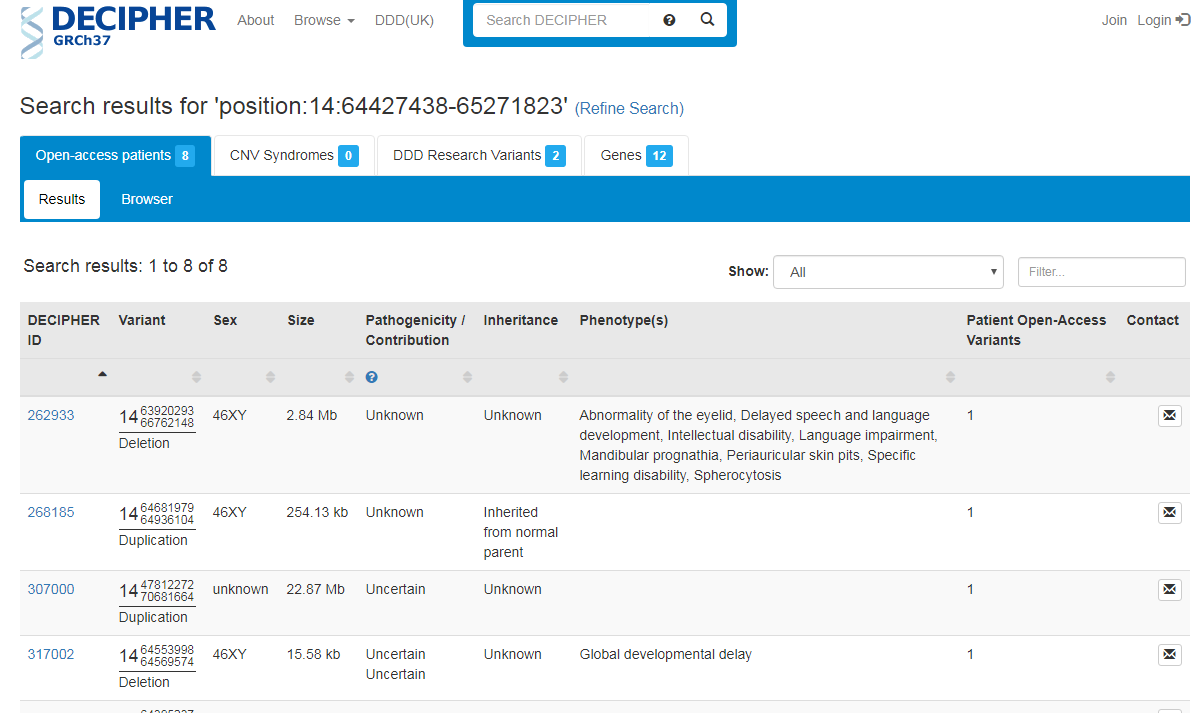Click the 2.84 Mb size cell
The image size is (1191, 713).
point(311,415)
